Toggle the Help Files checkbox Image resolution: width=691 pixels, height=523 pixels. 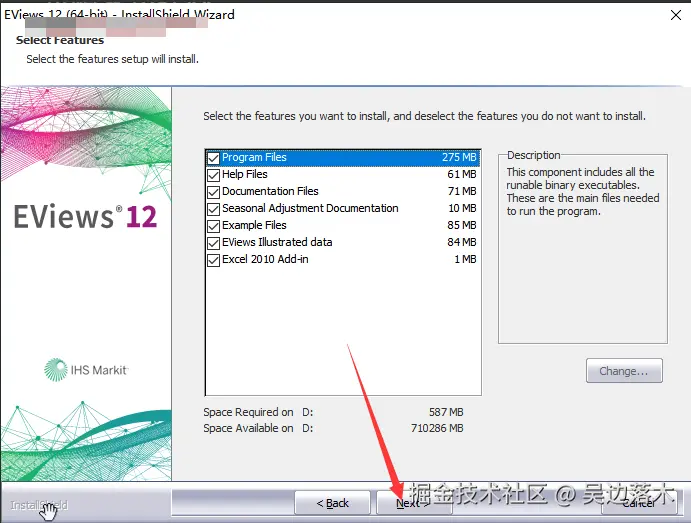213,175
